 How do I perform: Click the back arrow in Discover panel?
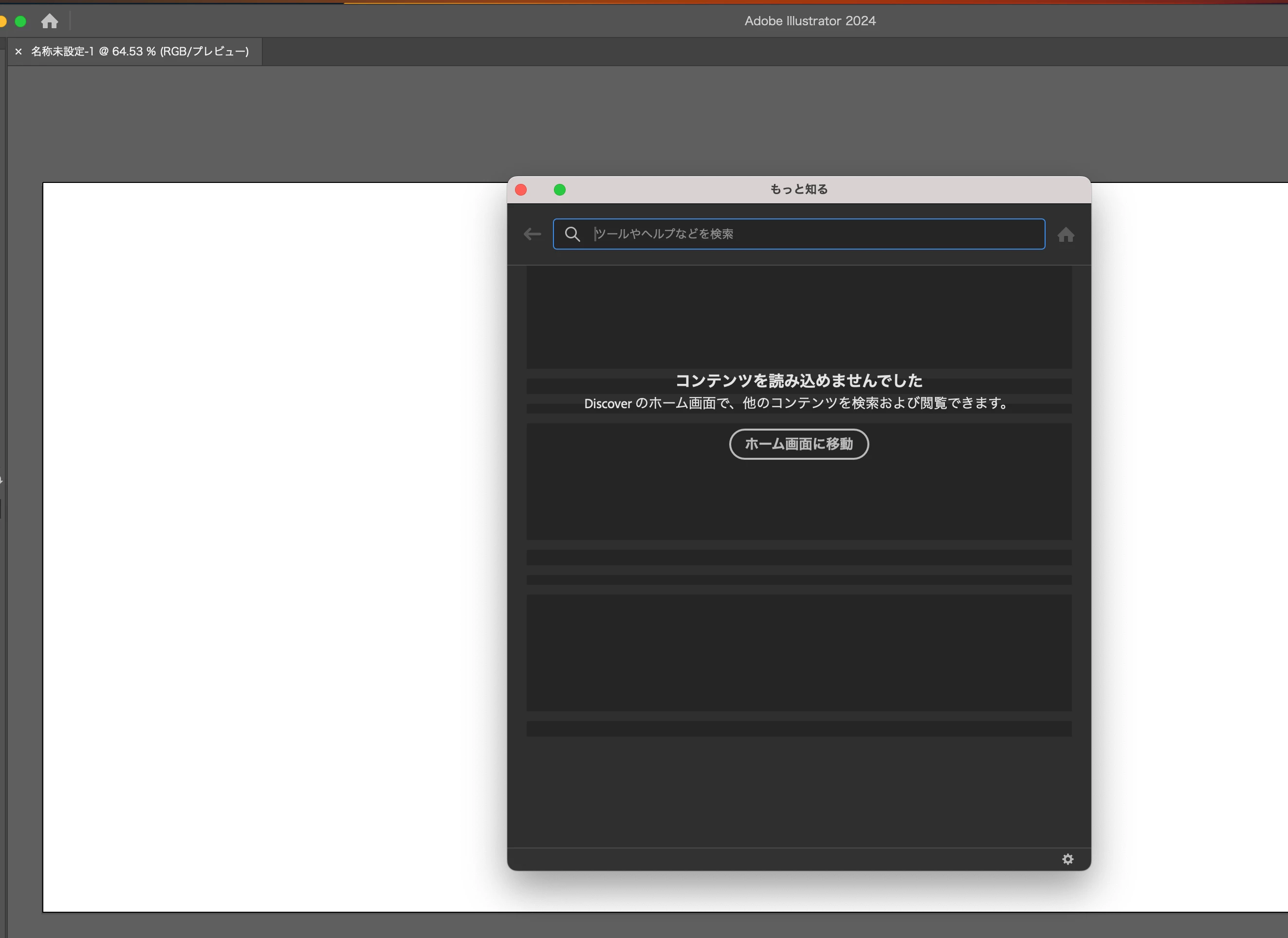(x=532, y=234)
